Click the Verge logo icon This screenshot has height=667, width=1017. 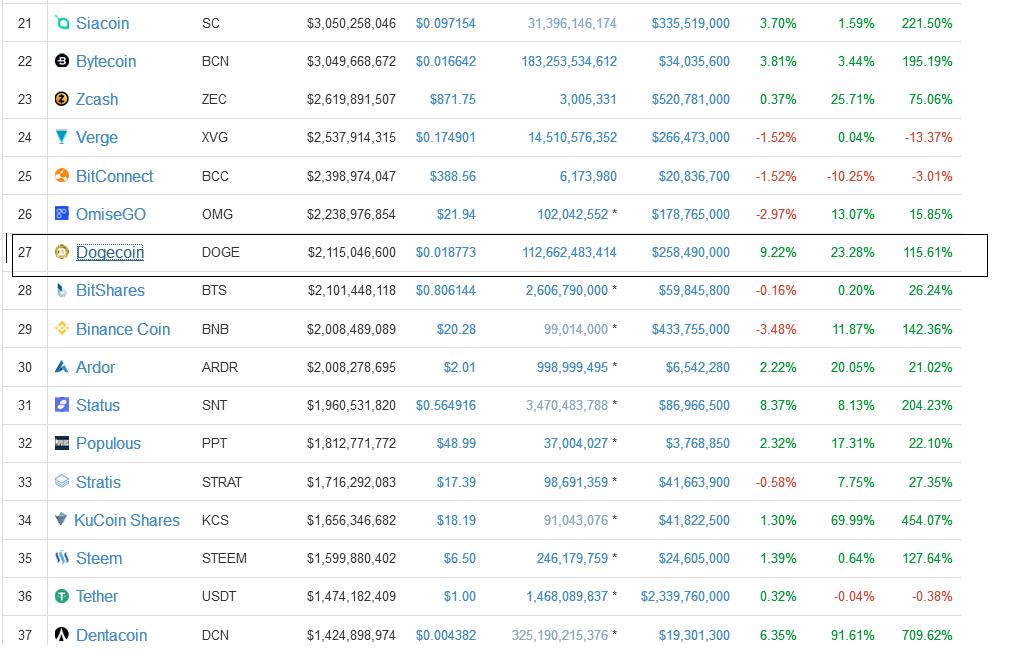point(62,137)
